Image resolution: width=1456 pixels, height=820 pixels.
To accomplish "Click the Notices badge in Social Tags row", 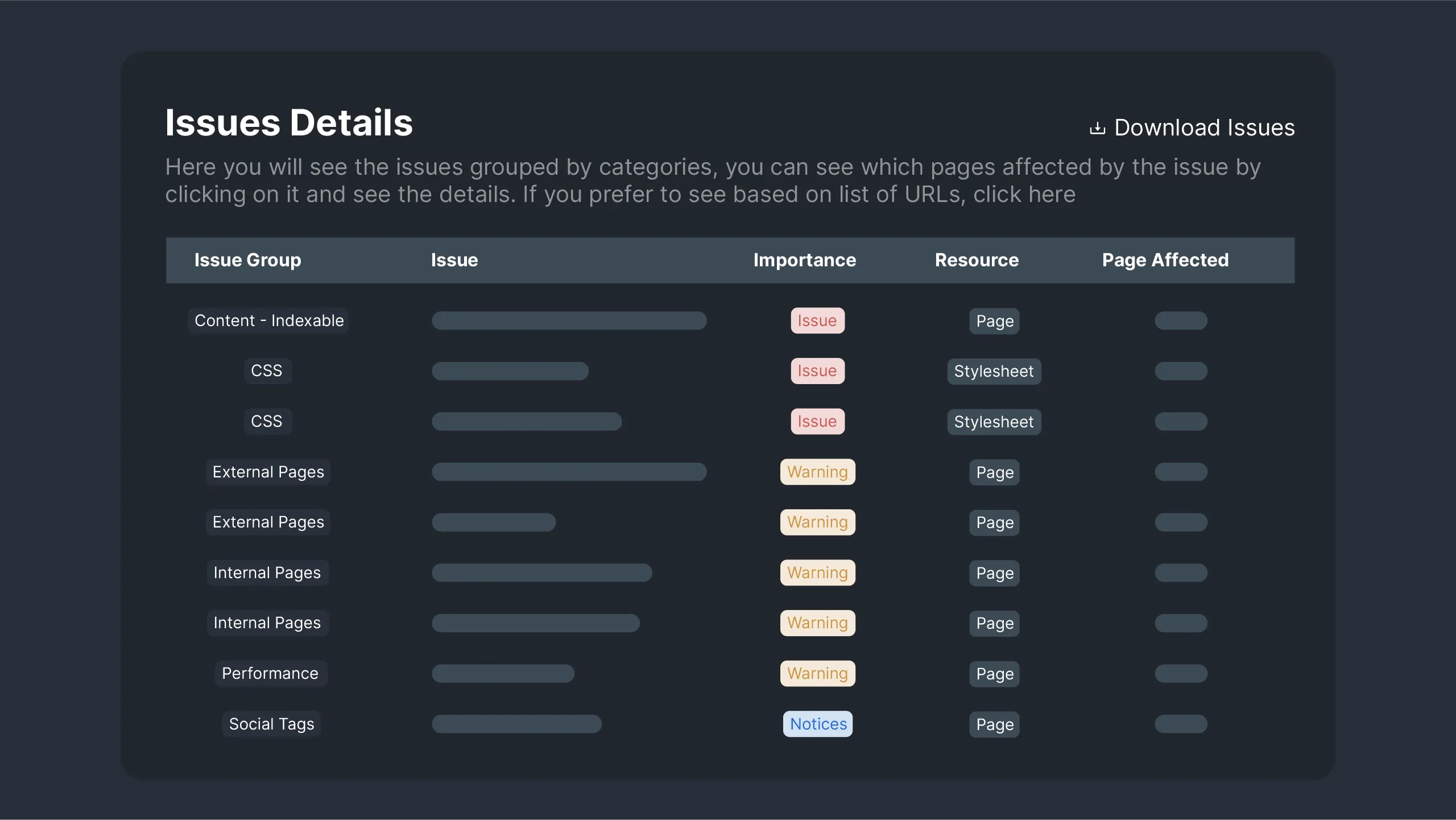I will 817,724.
